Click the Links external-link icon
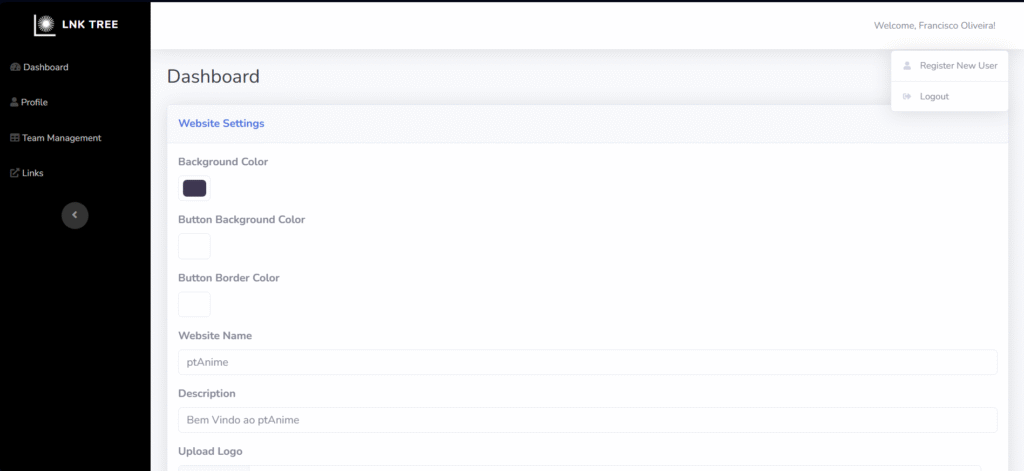This screenshot has height=471, width=1024. click(15, 173)
